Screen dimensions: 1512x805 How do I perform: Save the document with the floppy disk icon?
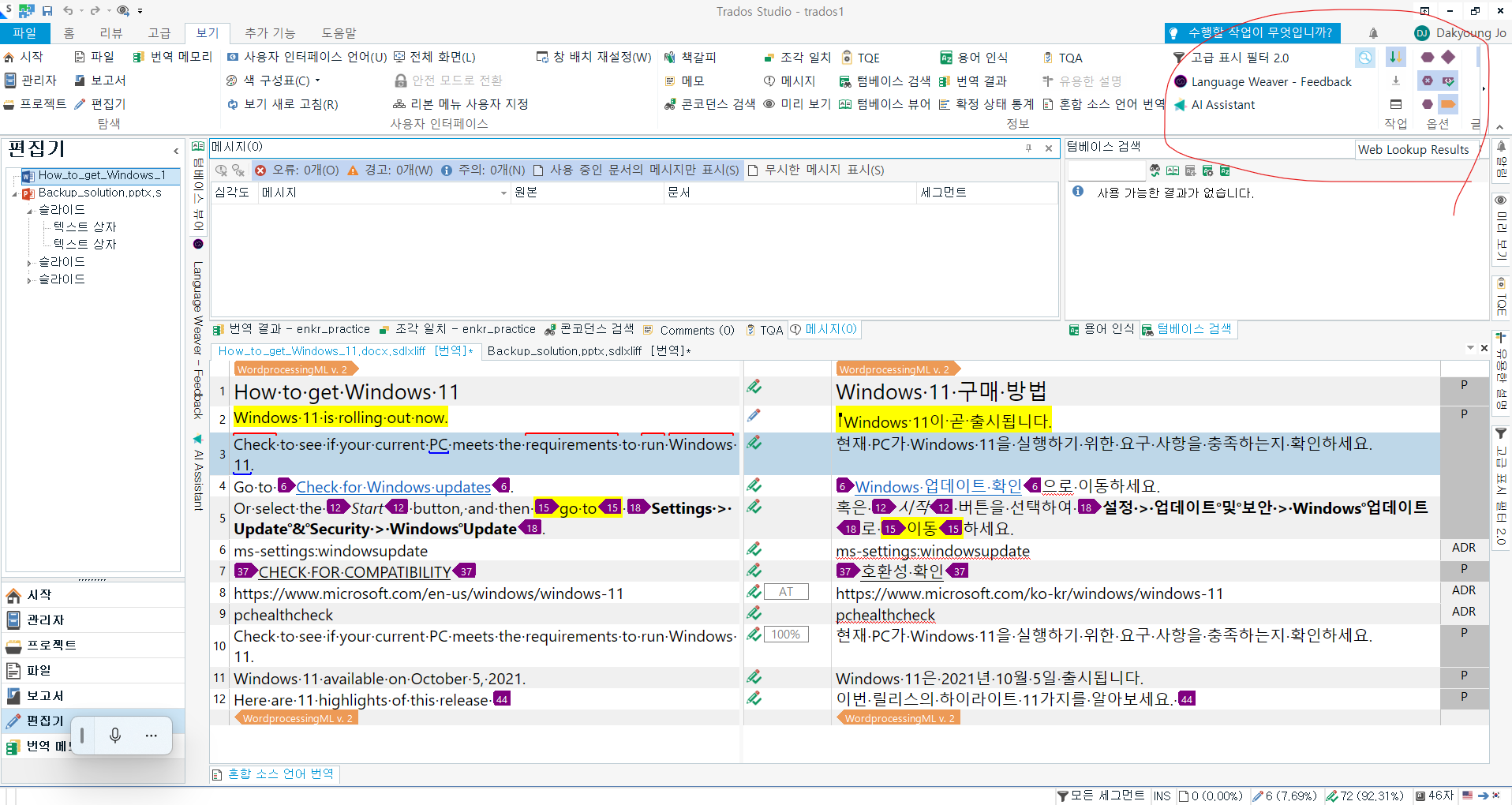tap(47, 11)
